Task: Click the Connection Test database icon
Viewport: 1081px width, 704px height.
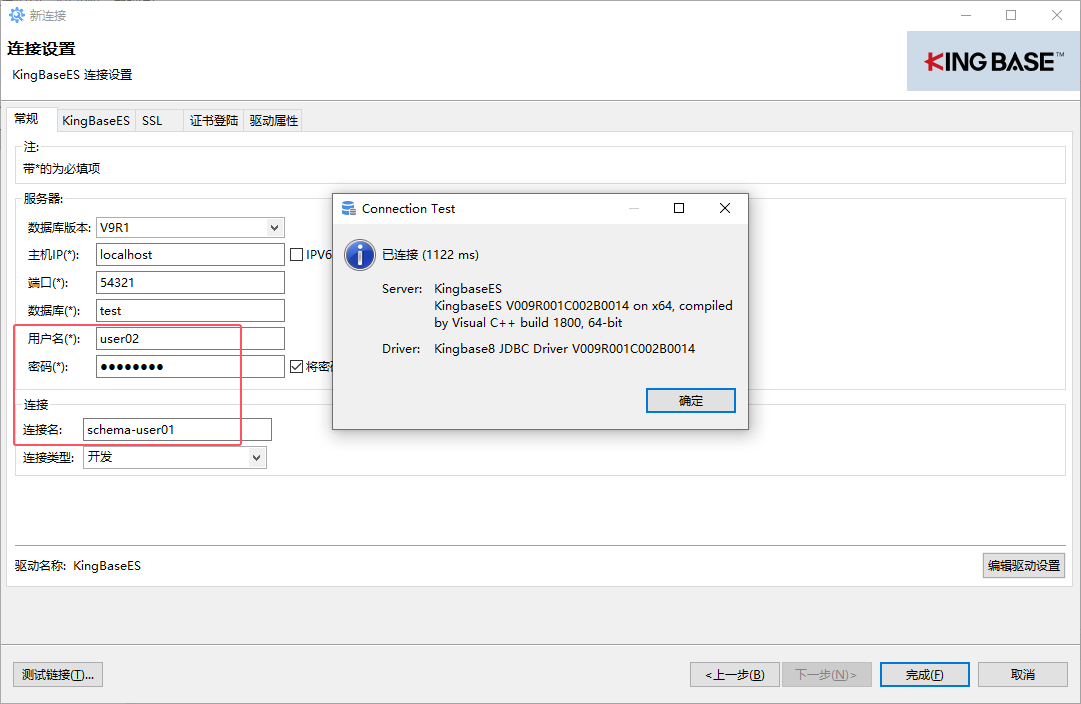Action: coord(348,208)
